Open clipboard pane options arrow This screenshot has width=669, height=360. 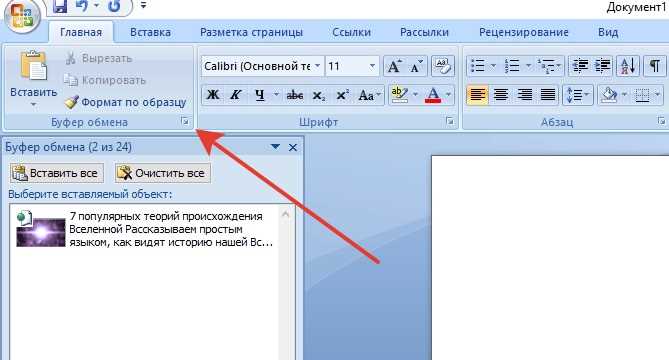point(275,147)
